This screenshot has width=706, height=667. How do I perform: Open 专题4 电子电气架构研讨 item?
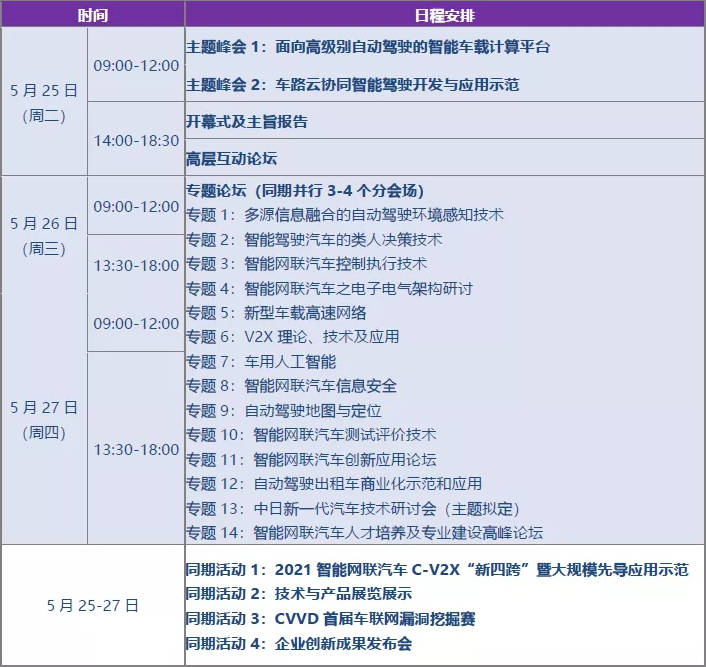coord(329,288)
